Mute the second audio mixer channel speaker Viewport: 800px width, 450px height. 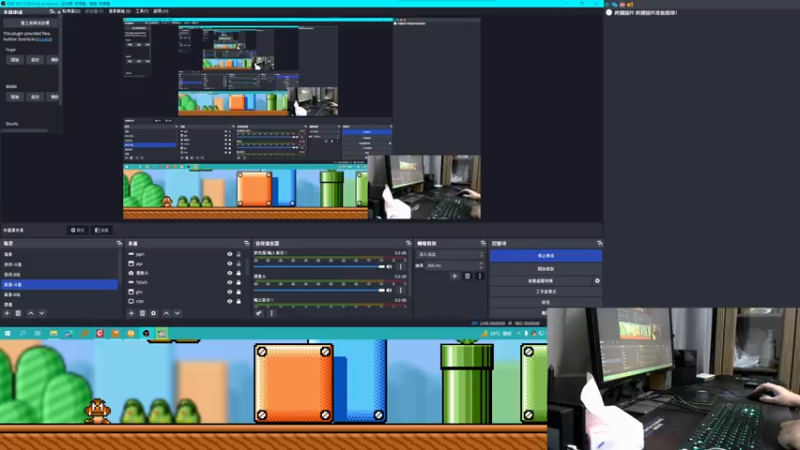[x=389, y=290]
